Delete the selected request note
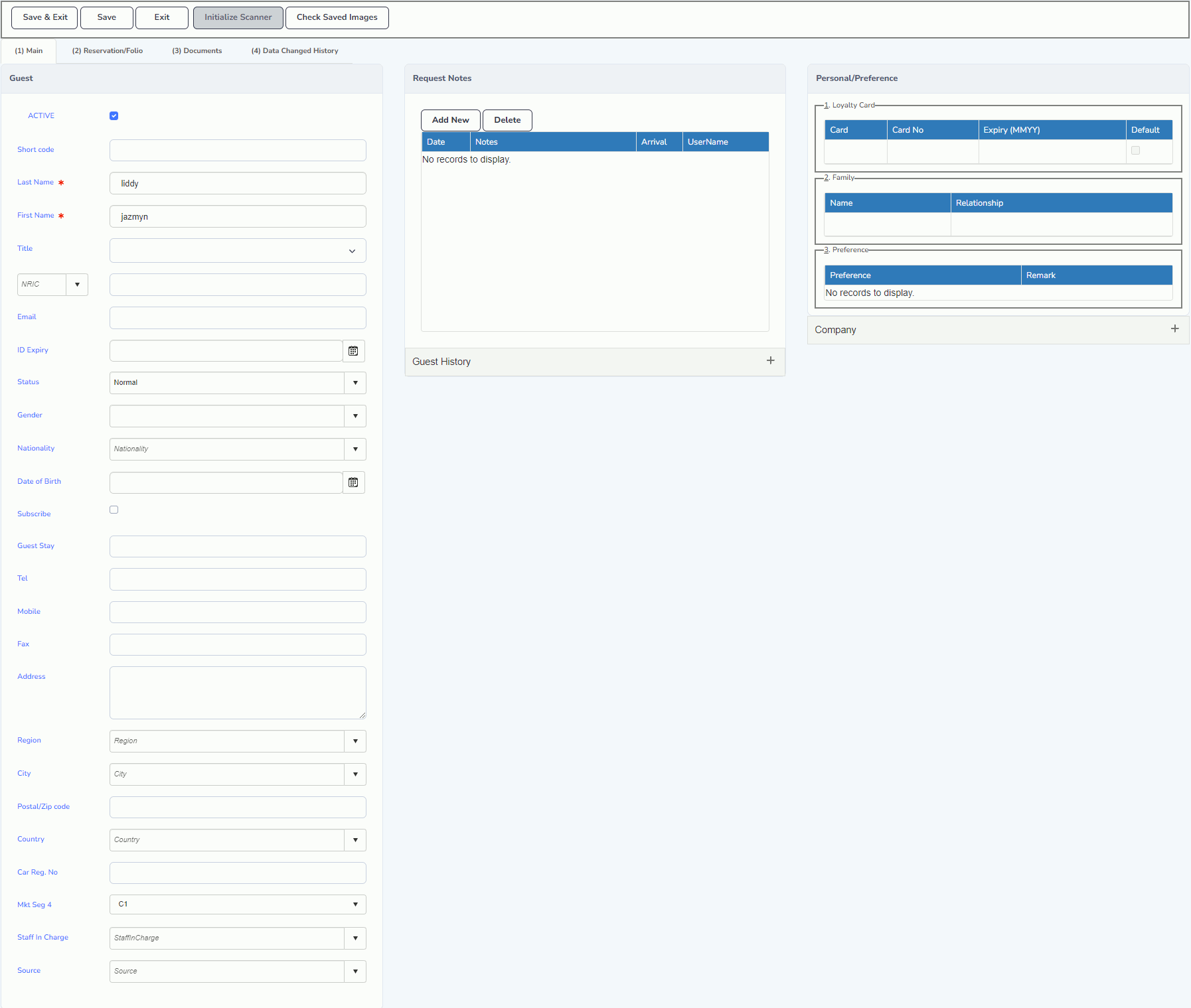1191x1008 pixels. point(507,120)
